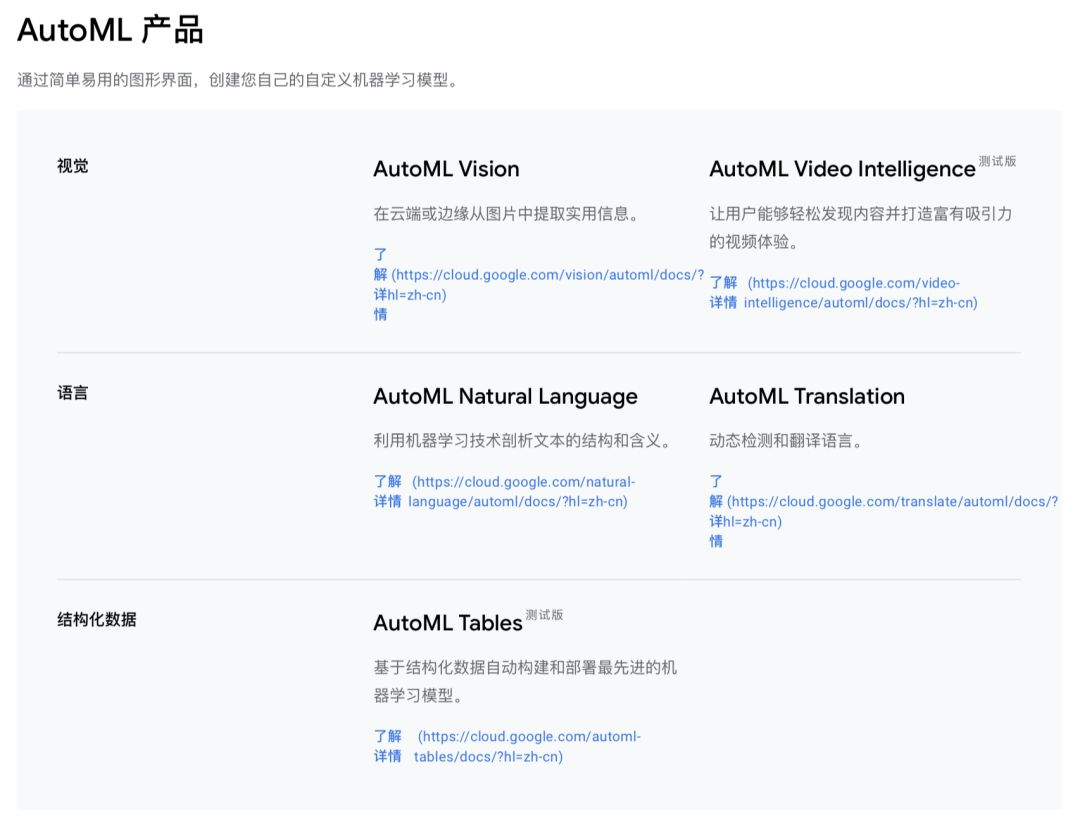1080x822 pixels.
Task: Click the AutoML 产品 page title
Action: 110,30
